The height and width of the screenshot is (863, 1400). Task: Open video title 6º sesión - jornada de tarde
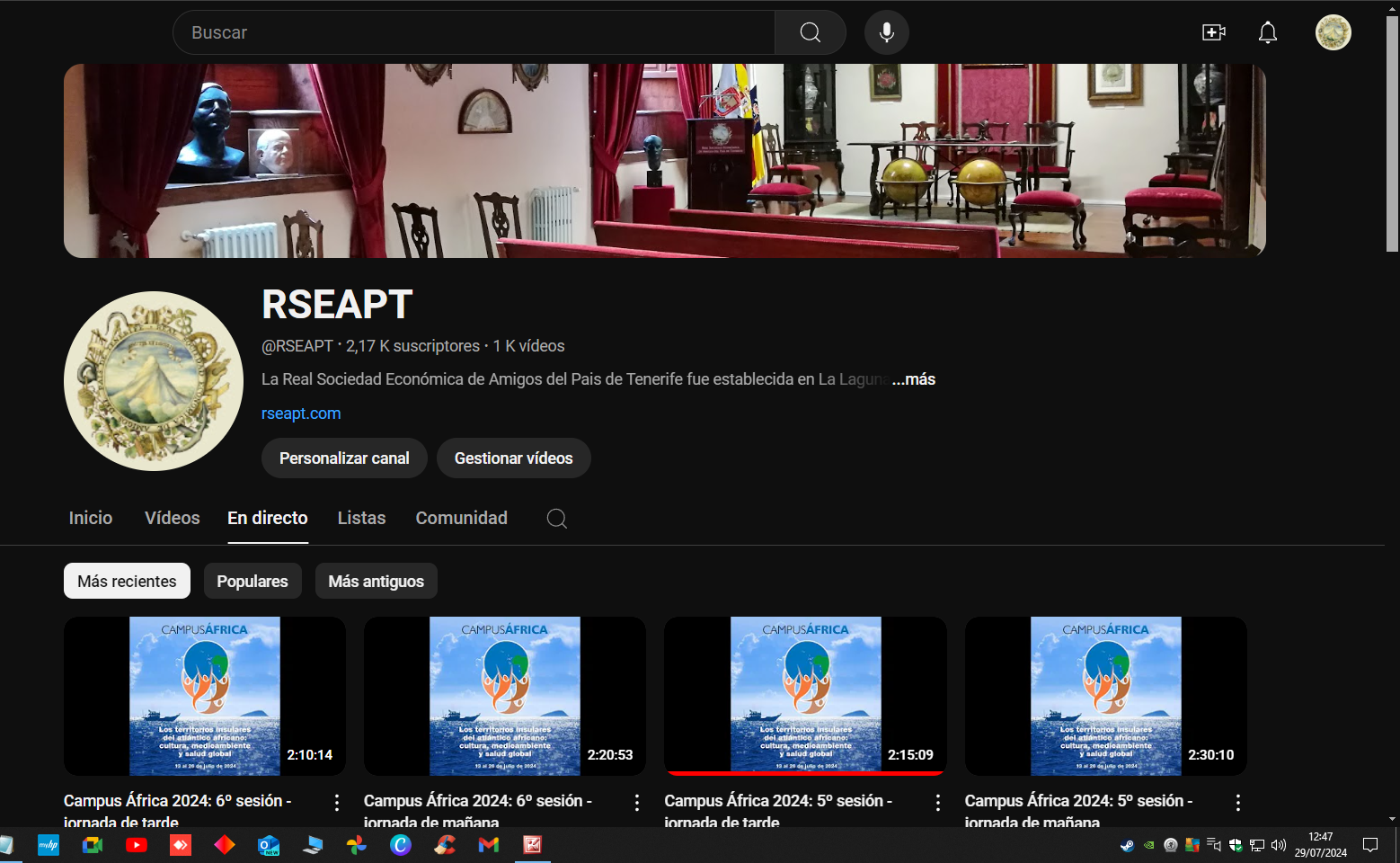click(178, 810)
